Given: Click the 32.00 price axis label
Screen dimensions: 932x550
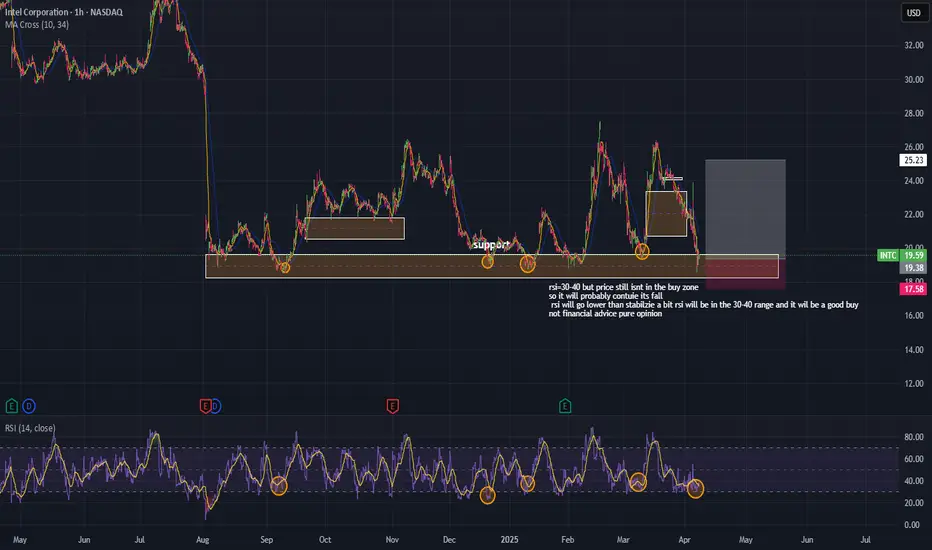Looking at the screenshot, I should (x=914, y=45).
